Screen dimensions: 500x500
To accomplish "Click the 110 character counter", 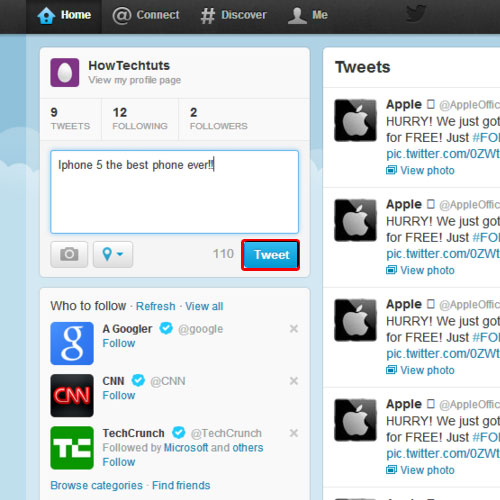I will pos(223,254).
